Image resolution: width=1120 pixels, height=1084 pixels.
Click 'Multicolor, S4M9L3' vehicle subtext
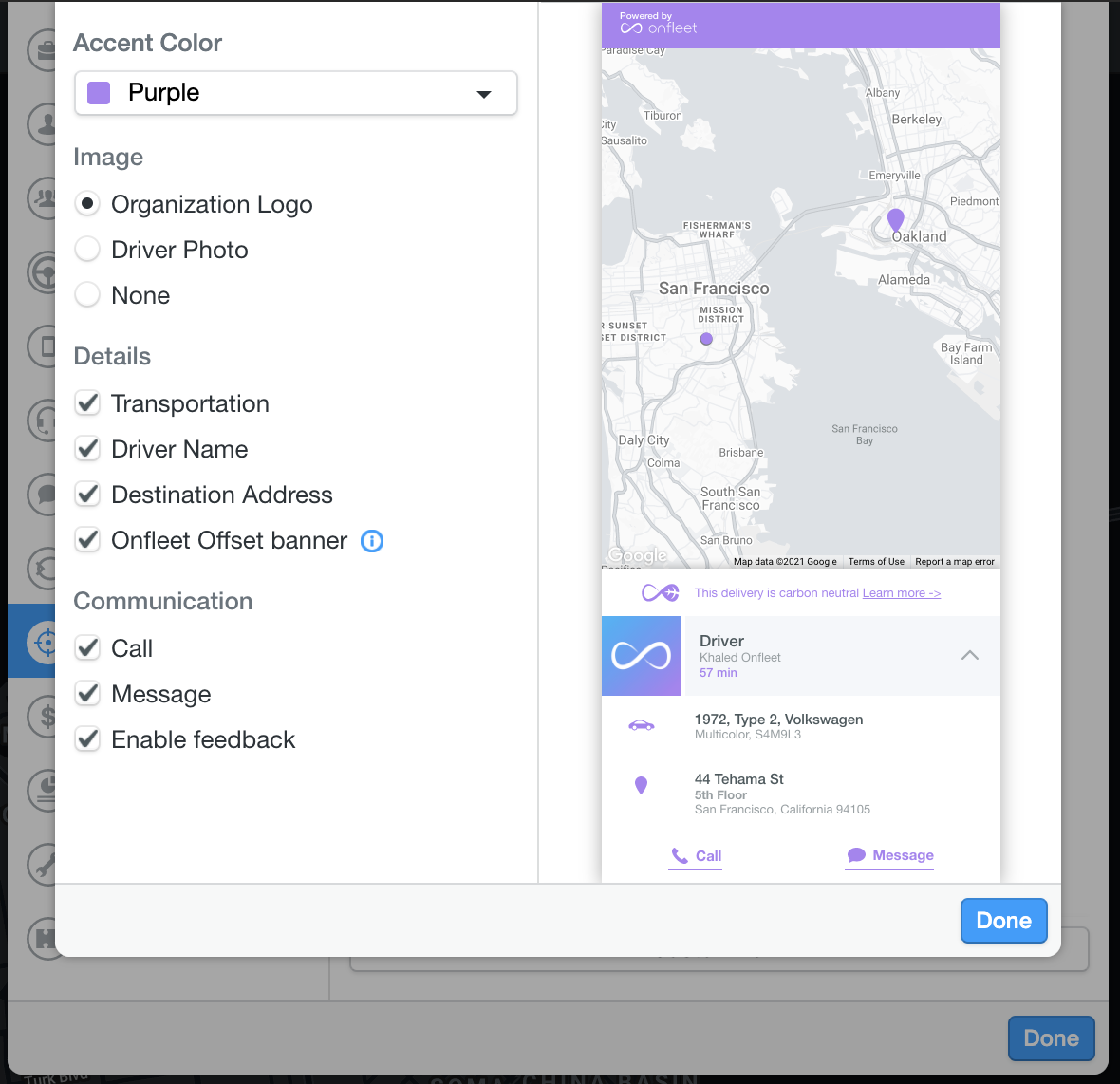[x=747, y=734]
